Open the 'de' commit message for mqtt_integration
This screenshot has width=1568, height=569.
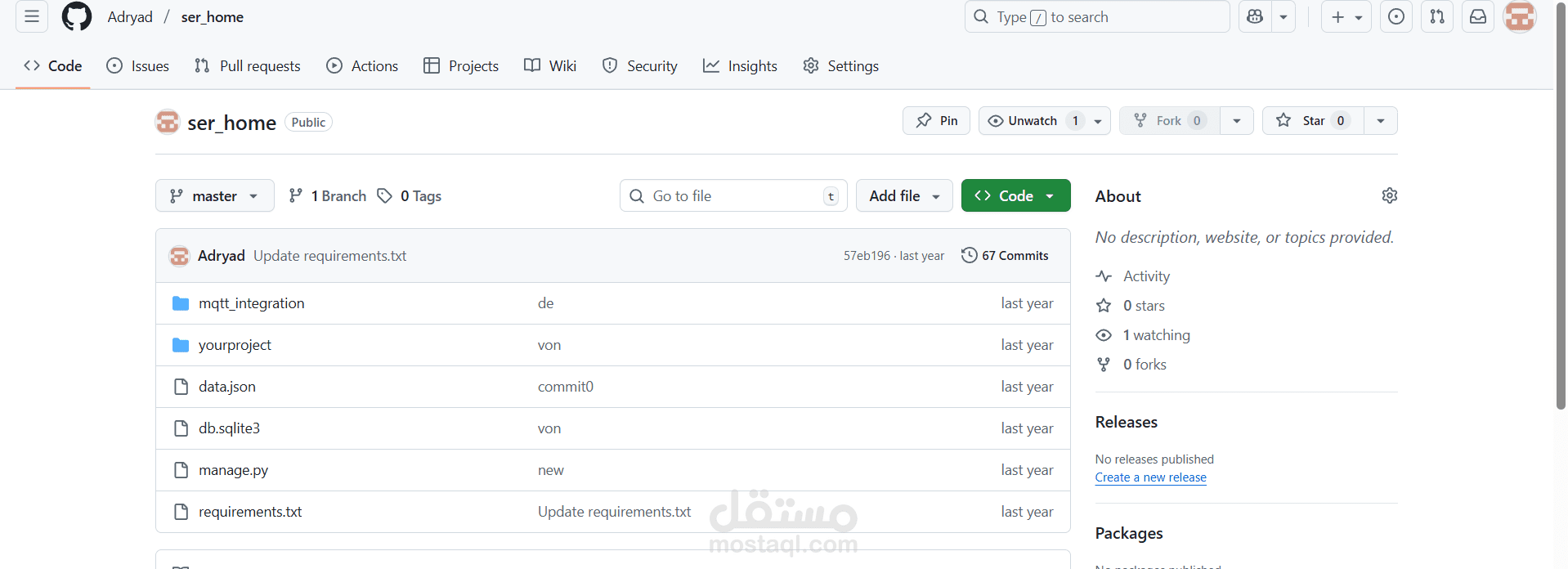[546, 303]
